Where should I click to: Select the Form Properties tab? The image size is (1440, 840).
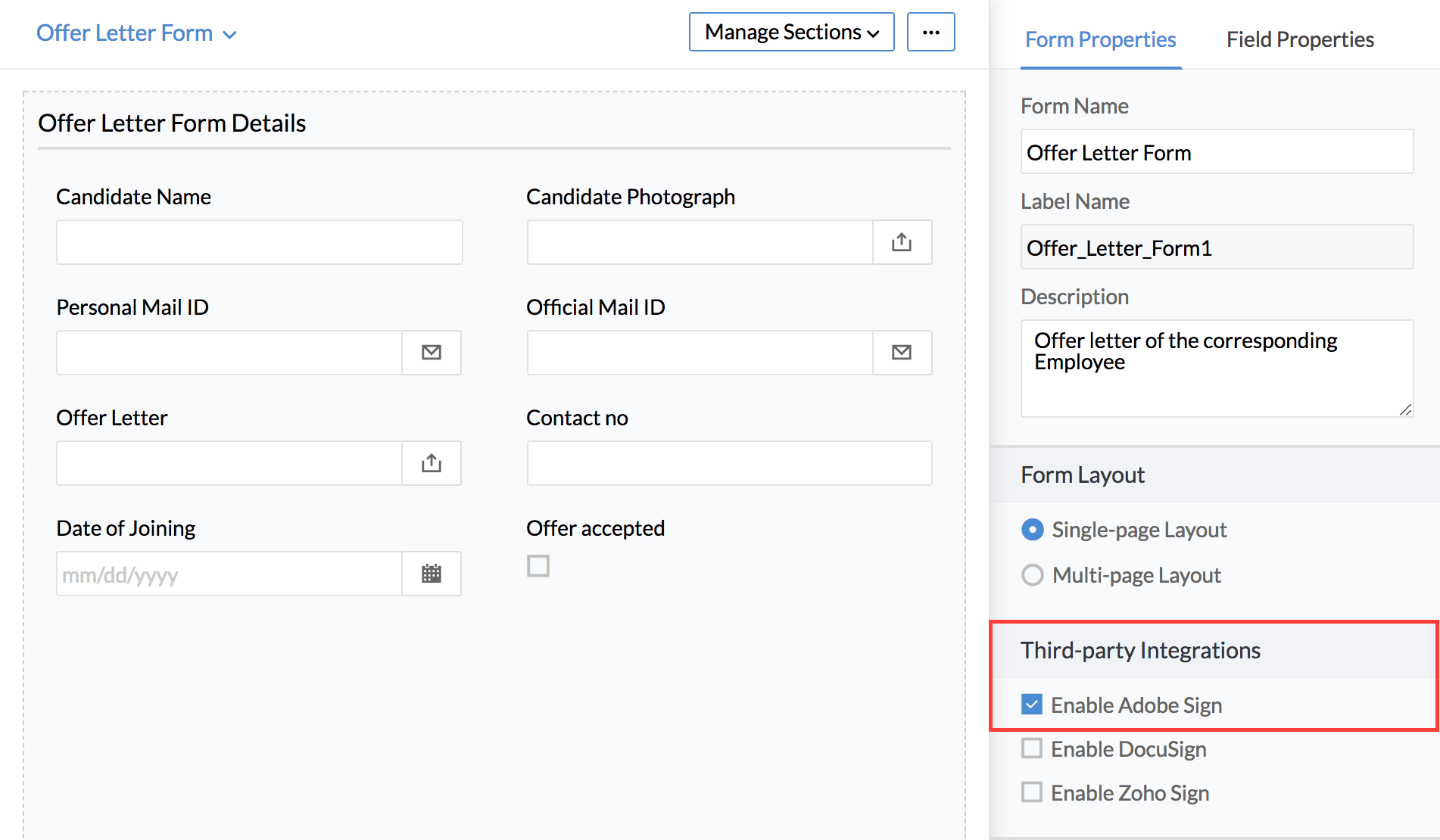tap(1100, 39)
